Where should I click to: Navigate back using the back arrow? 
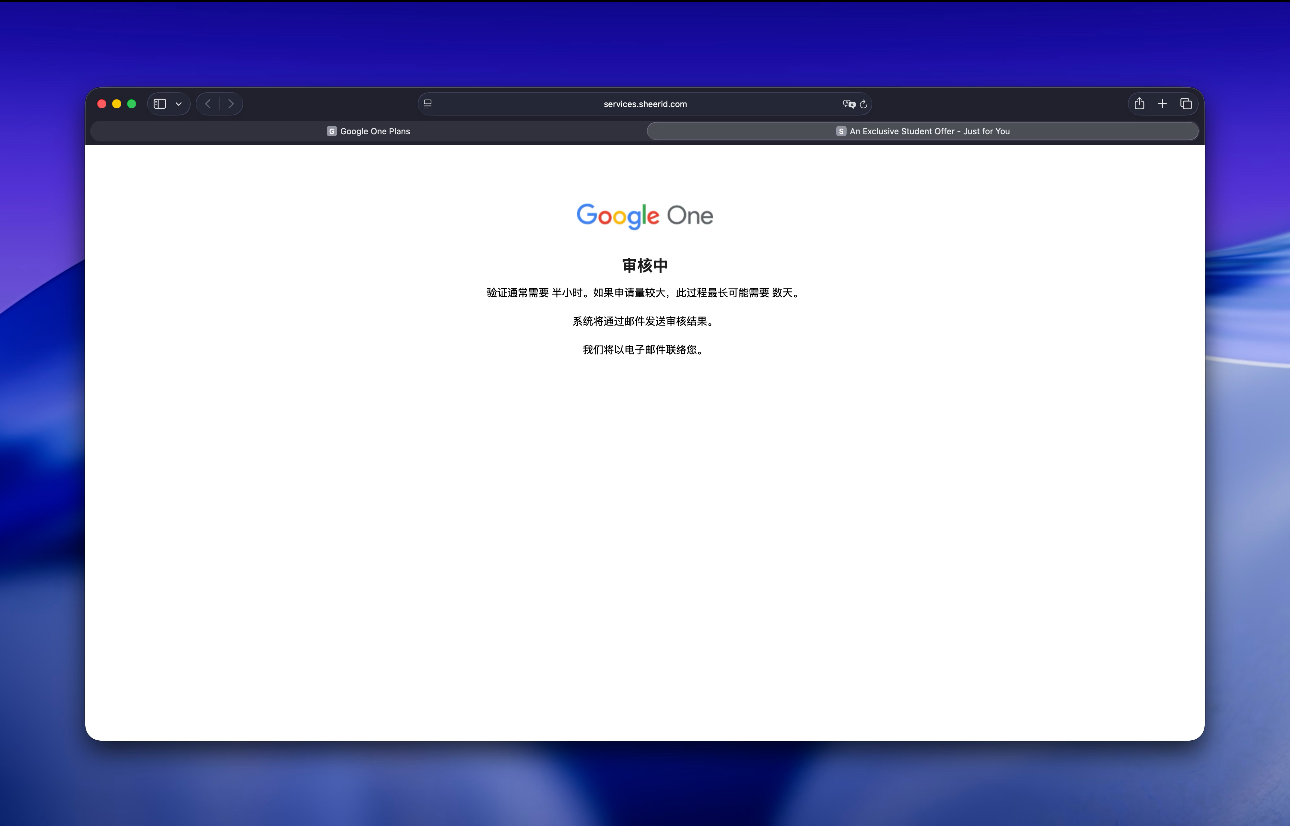207,103
